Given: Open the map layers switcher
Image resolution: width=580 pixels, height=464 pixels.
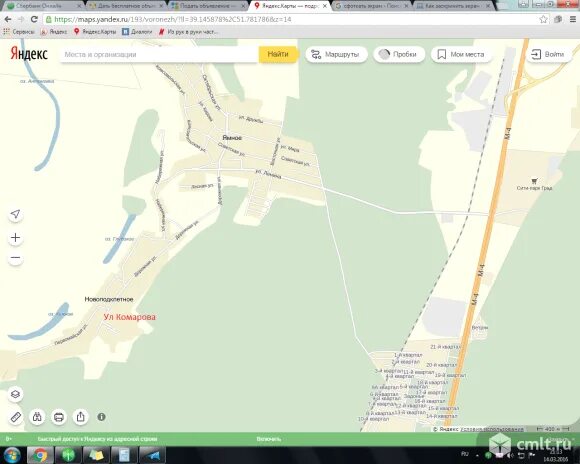Looking at the screenshot, I should click(15, 394).
